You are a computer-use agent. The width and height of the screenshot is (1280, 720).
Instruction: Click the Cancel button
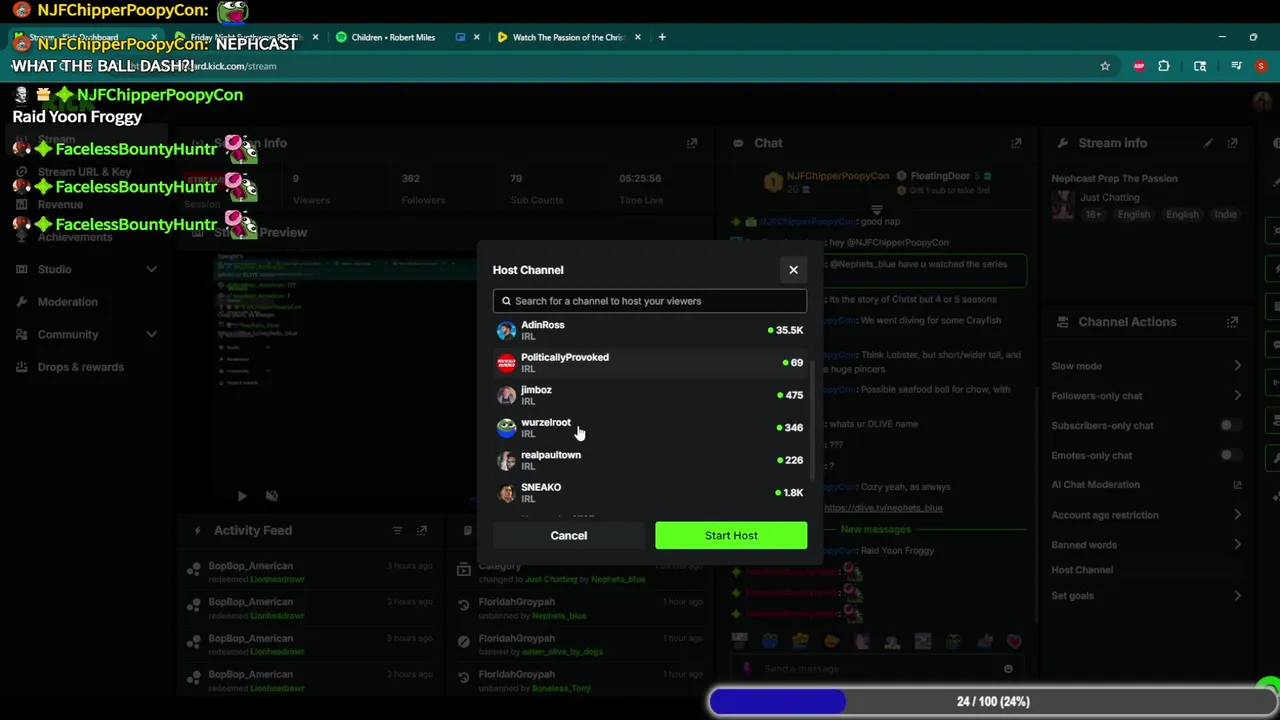[568, 536]
